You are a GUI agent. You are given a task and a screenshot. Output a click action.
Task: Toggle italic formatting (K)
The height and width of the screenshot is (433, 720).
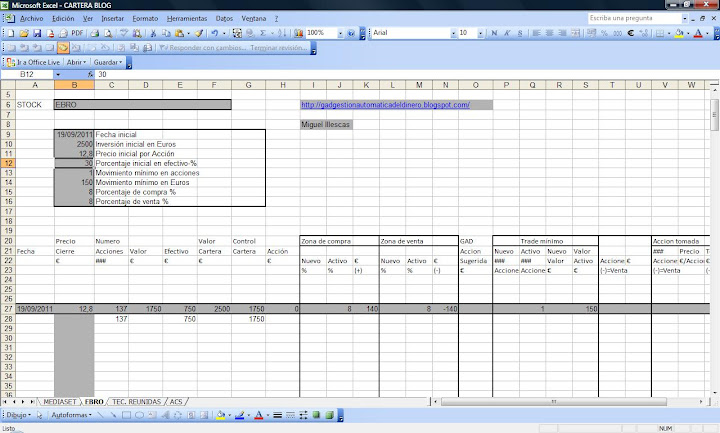pyautogui.click(x=507, y=33)
